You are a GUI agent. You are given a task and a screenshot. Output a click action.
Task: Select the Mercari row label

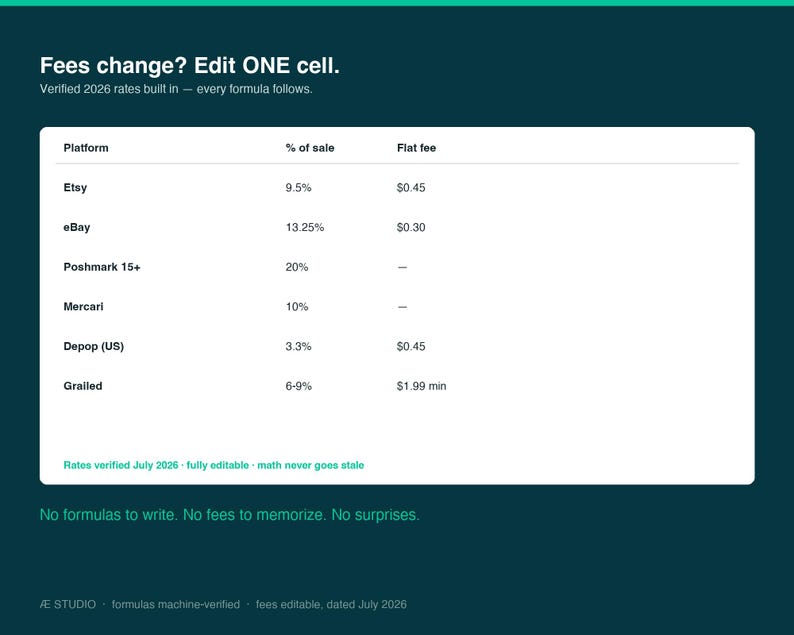click(x=83, y=306)
